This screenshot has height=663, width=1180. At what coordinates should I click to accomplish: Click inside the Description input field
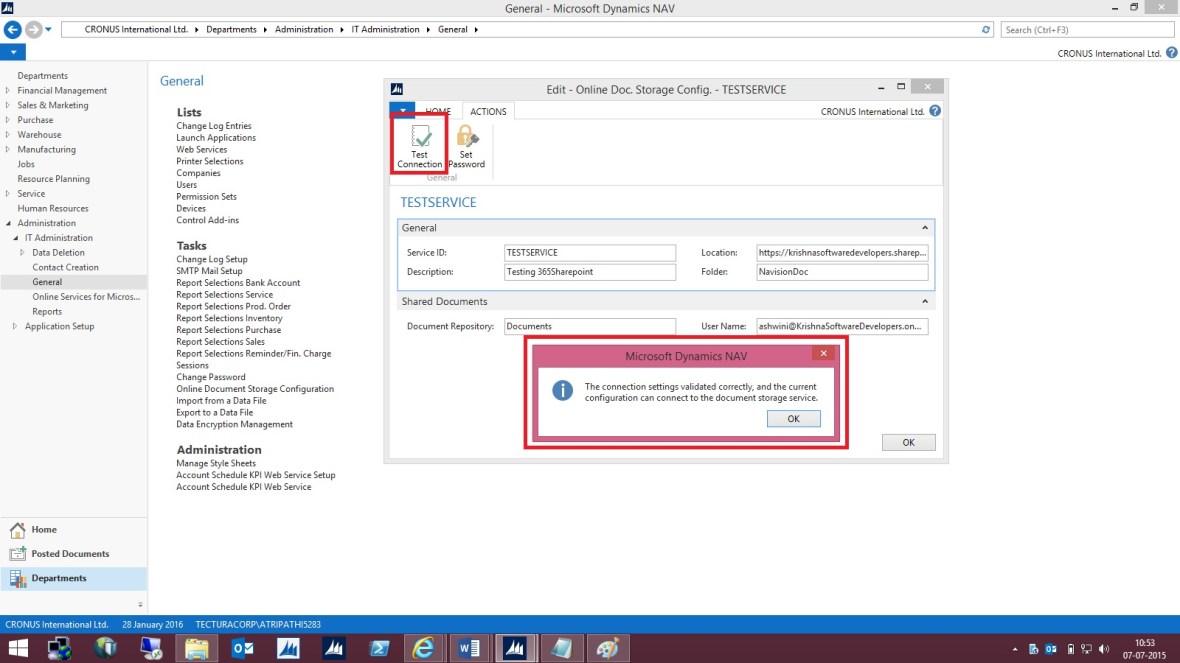click(589, 271)
